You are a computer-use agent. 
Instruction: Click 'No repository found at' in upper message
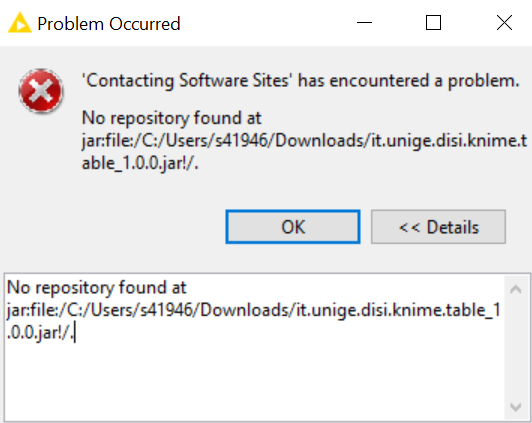coord(172,118)
